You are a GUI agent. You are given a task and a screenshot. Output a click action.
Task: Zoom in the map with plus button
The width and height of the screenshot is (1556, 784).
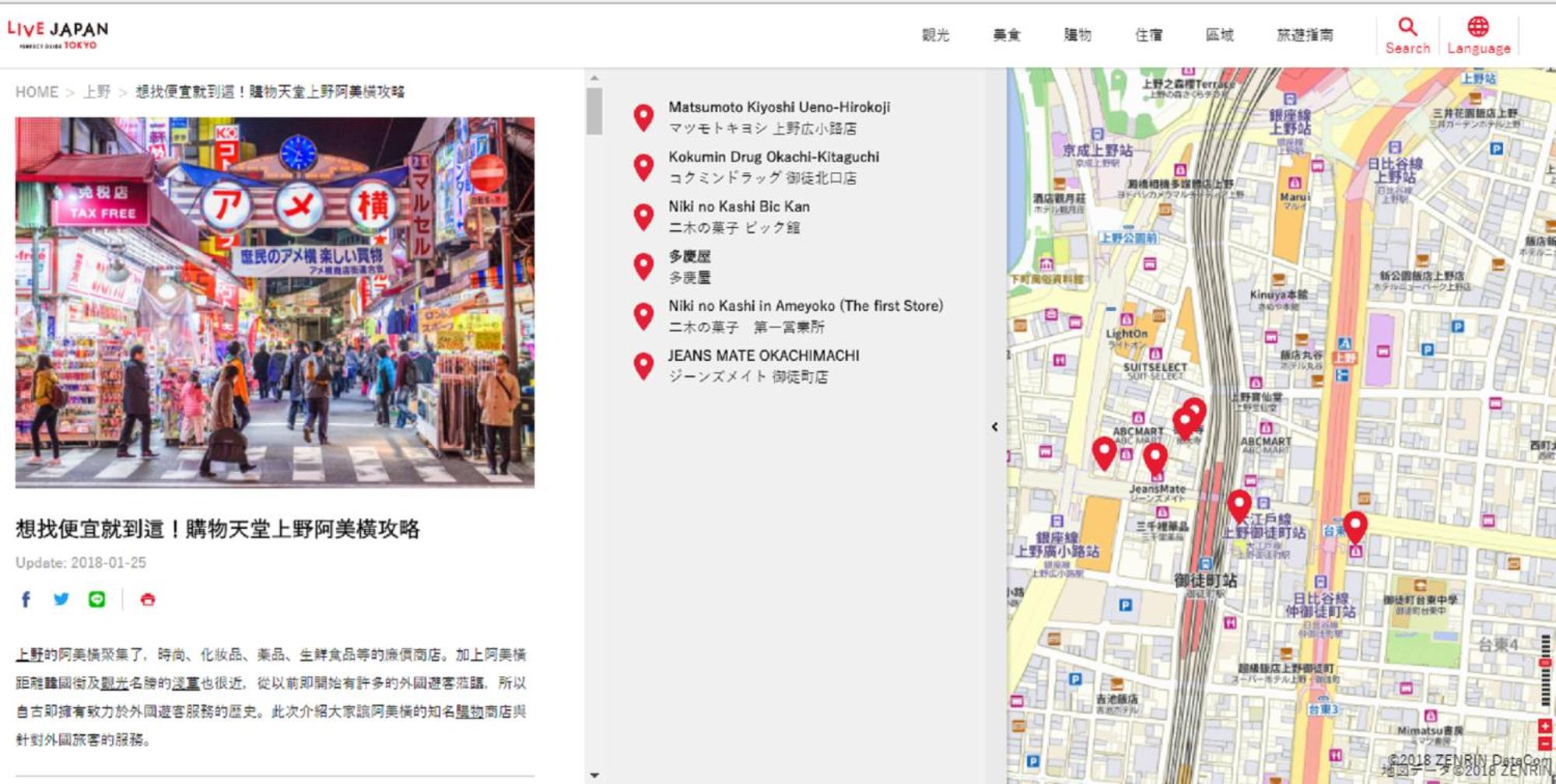pyautogui.click(x=1544, y=726)
